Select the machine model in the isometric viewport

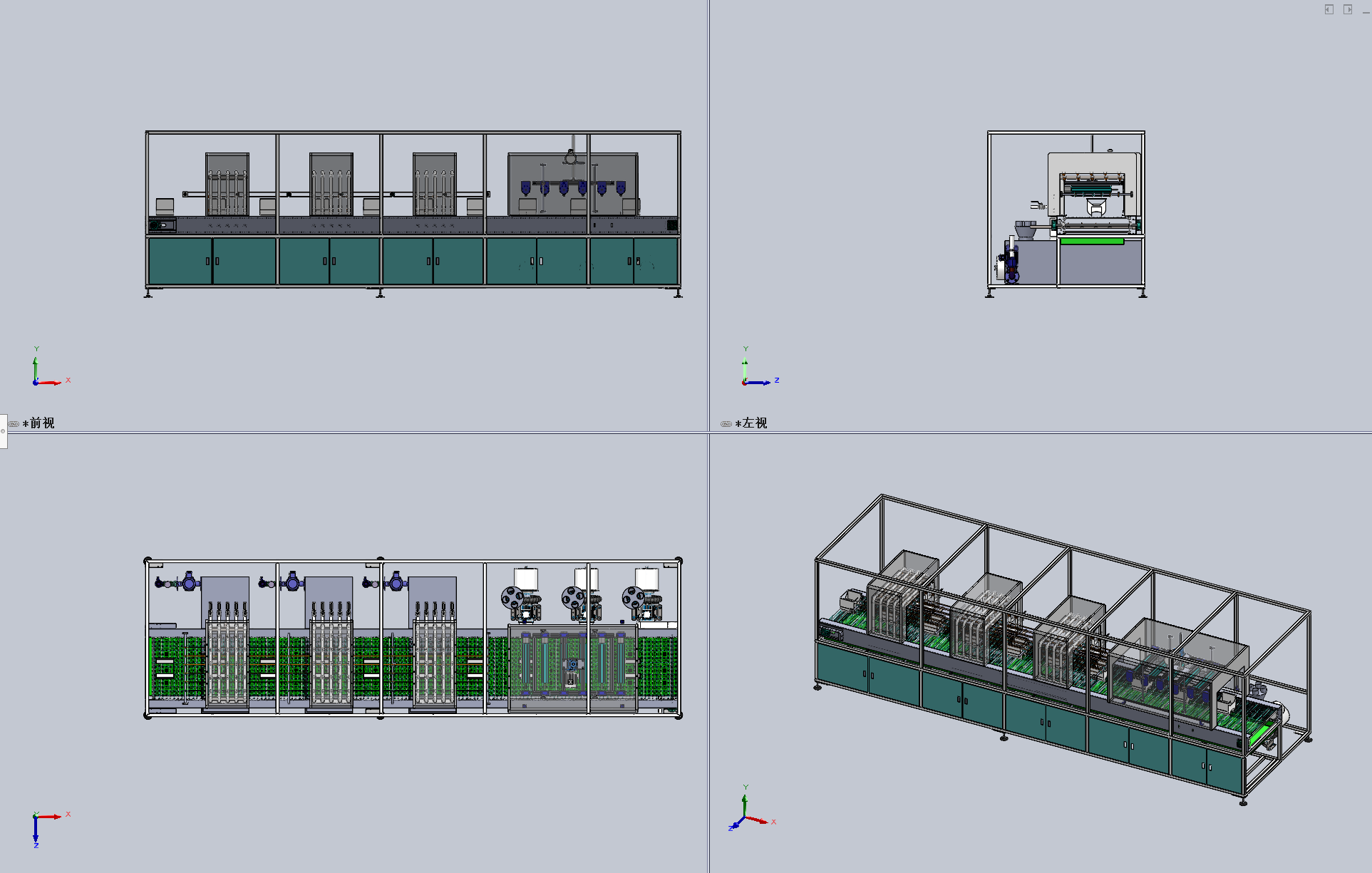coord(1063,649)
